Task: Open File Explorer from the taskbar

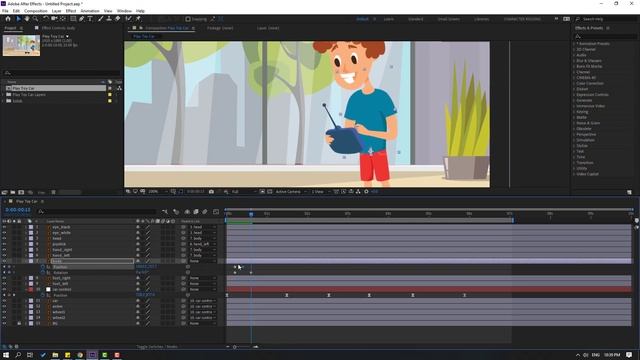Action: [55, 355]
